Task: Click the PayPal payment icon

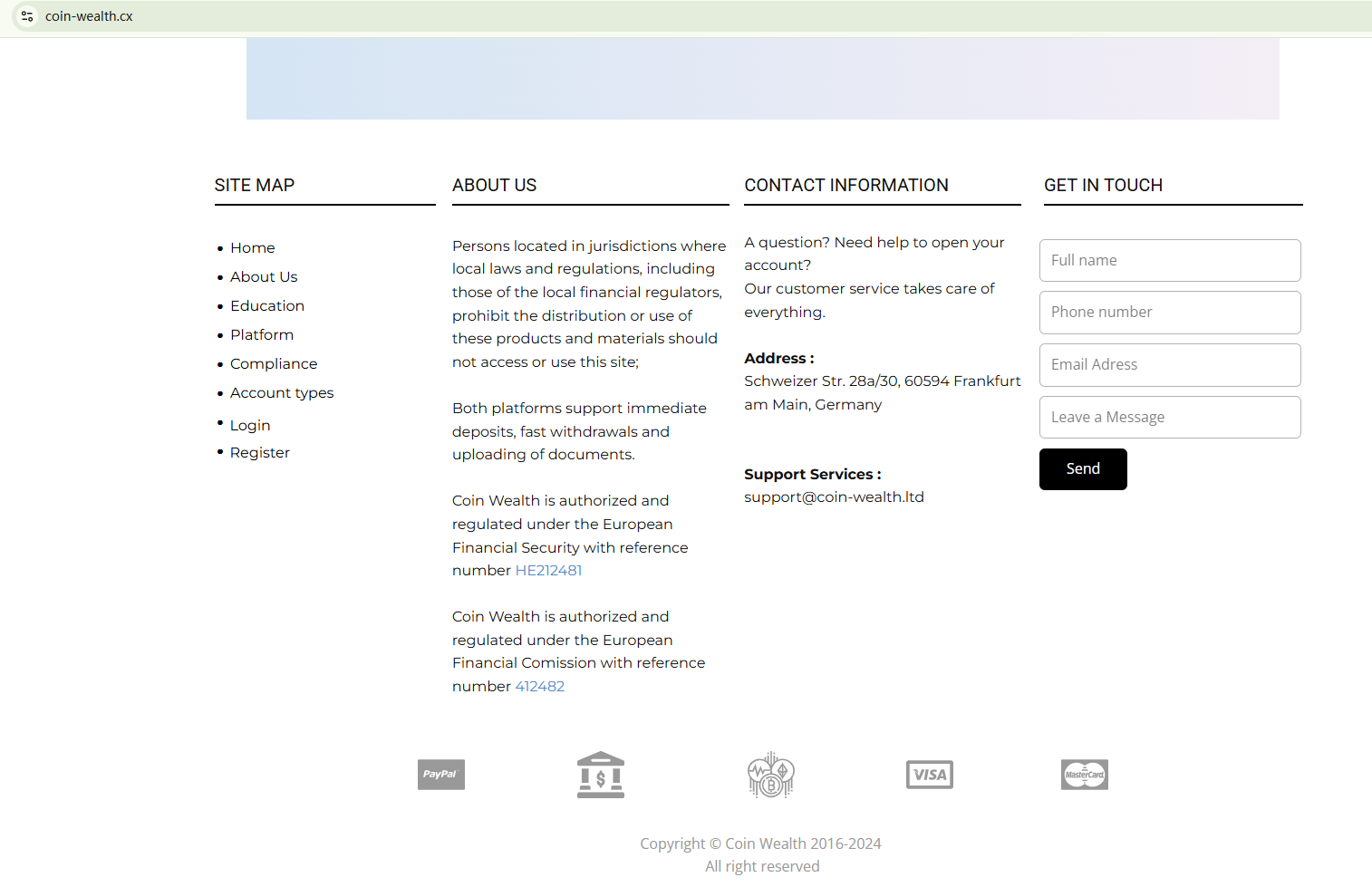Action: (440, 775)
